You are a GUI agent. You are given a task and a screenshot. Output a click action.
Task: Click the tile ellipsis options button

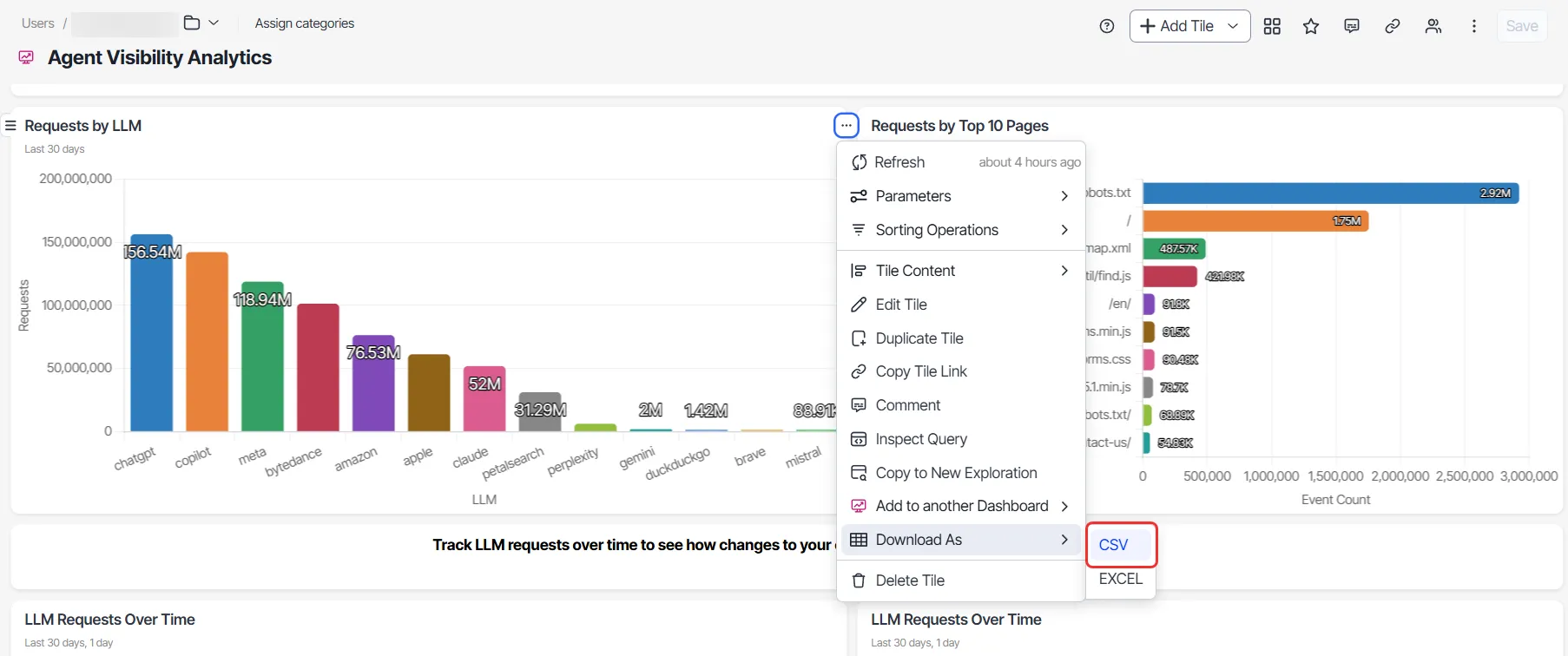847,126
